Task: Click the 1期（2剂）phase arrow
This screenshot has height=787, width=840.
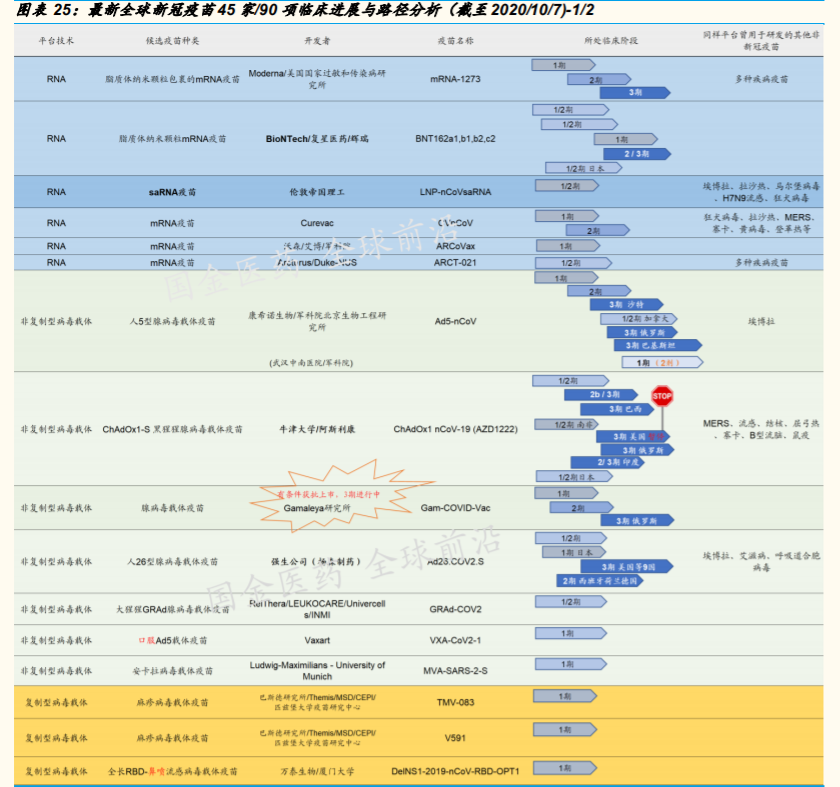Action: 662,363
